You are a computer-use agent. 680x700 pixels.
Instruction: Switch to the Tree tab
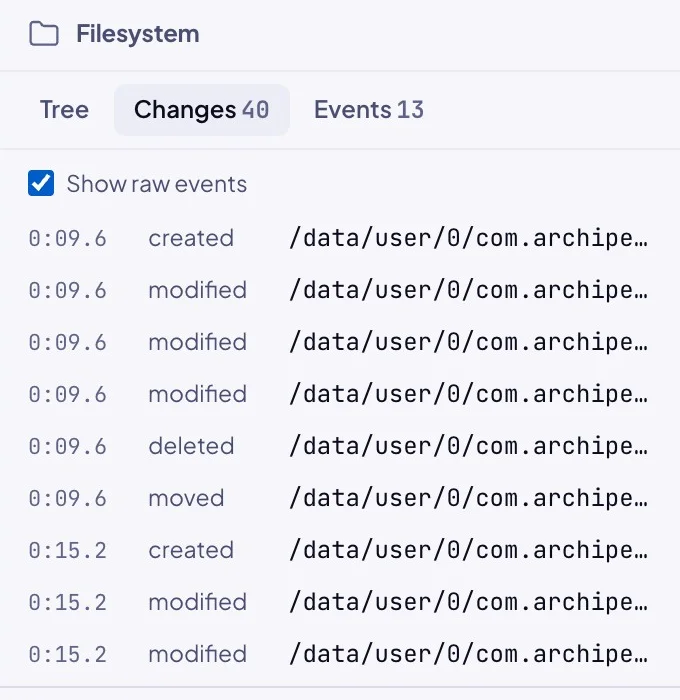tap(64, 110)
